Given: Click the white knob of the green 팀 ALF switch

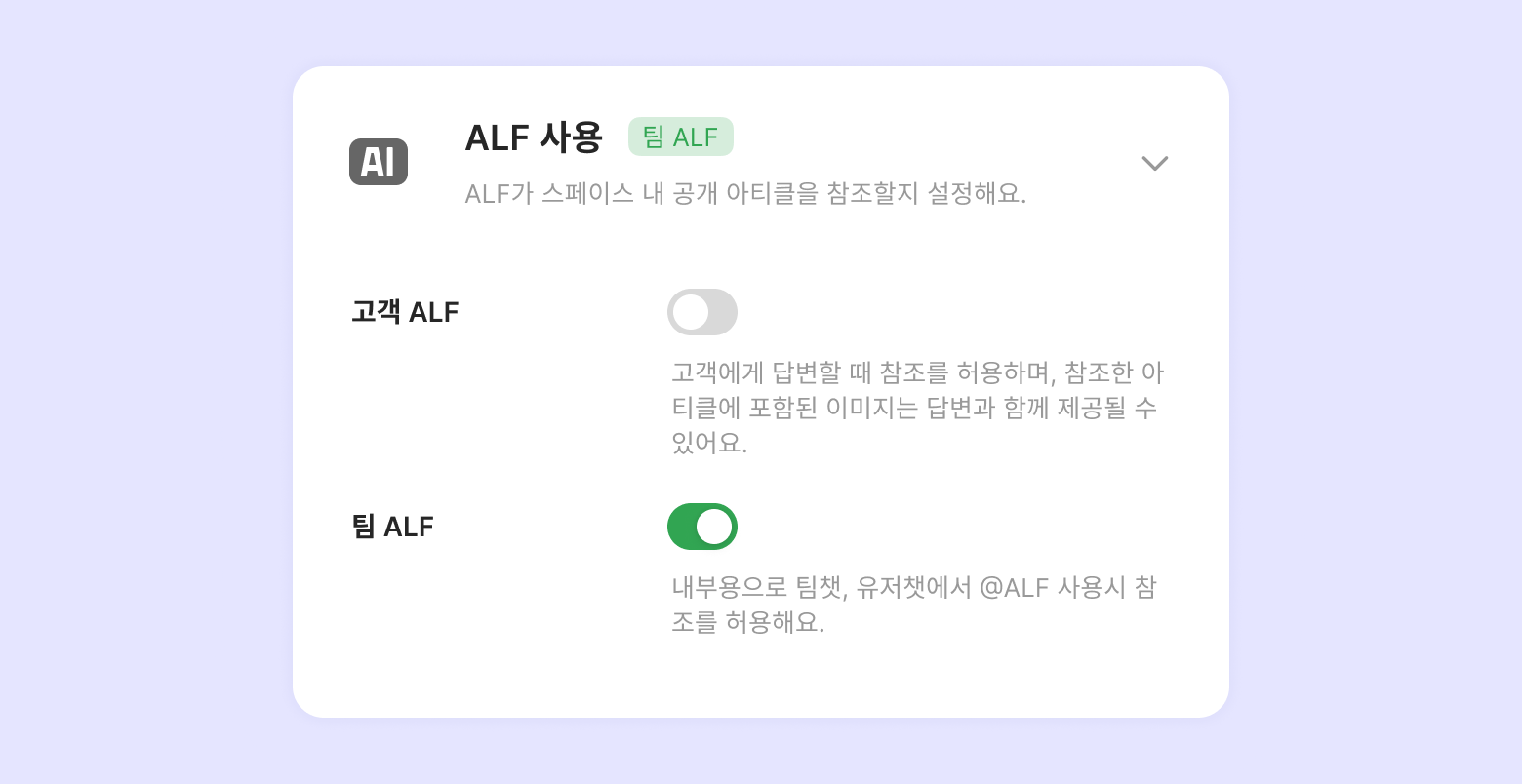Looking at the screenshot, I should click(x=714, y=527).
